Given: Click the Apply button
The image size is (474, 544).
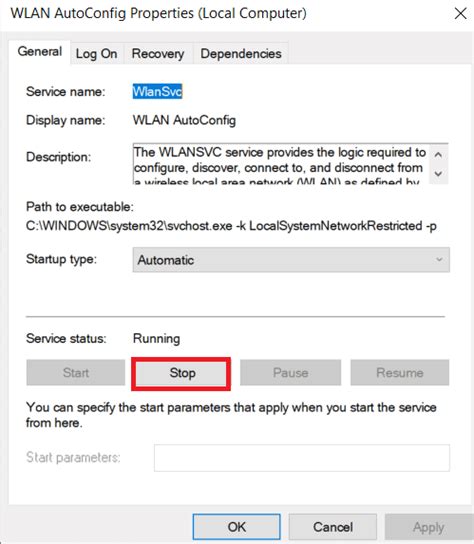Looking at the screenshot, I should pos(429,527).
